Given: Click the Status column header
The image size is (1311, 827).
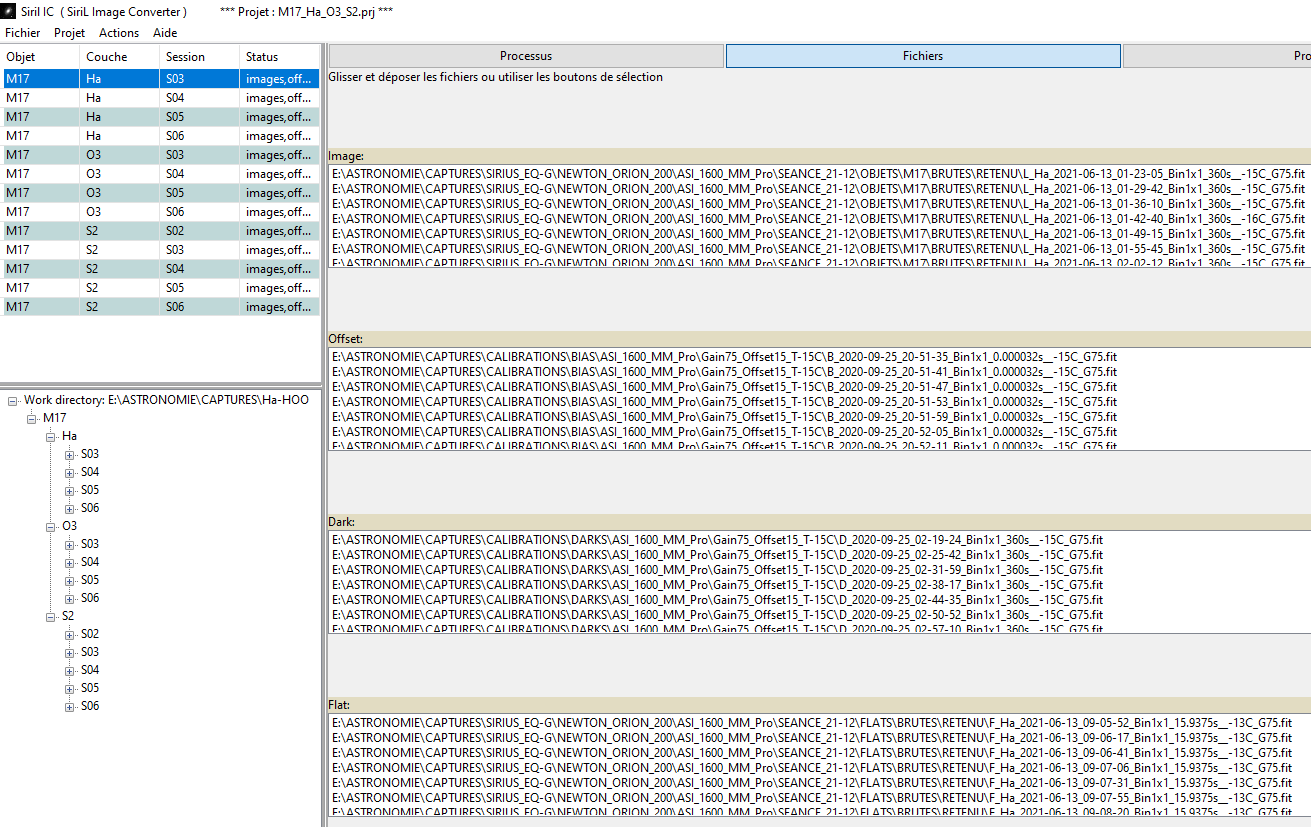Looking at the screenshot, I should tap(280, 57).
